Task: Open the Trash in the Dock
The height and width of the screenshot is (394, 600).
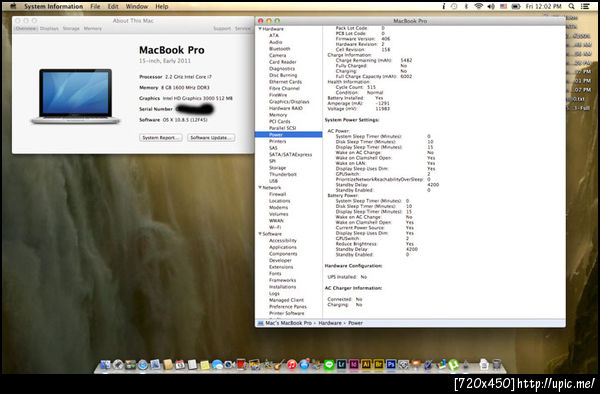Action: click(x=497, y=365)
